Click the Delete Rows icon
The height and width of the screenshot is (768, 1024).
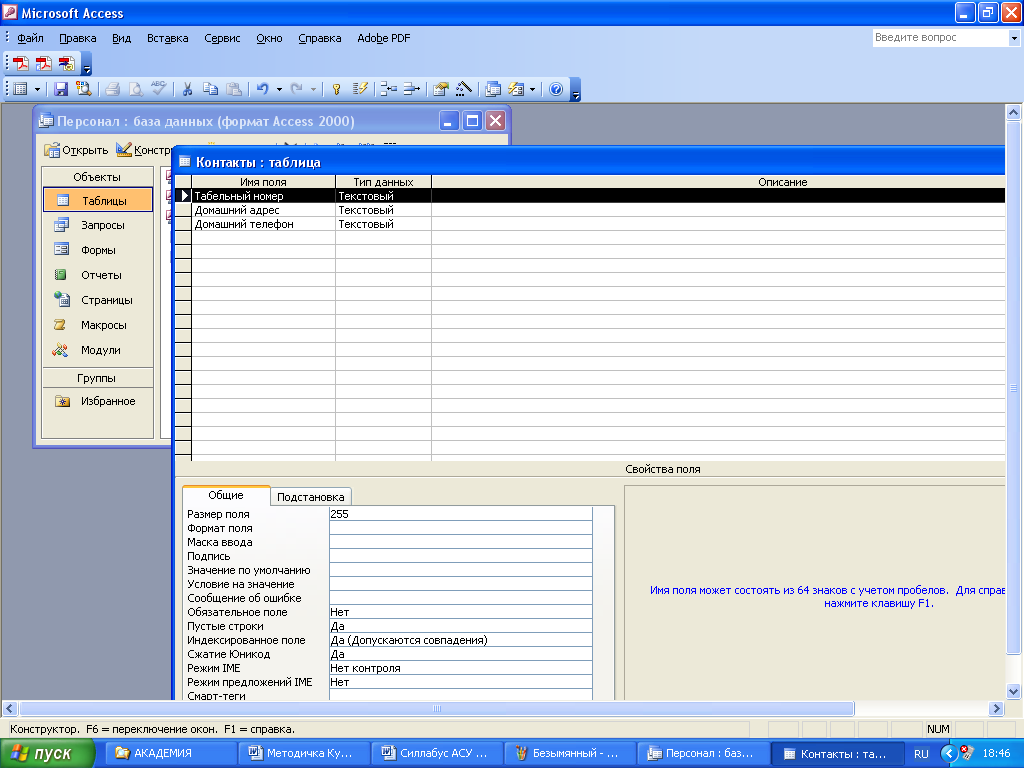(411, 89)
